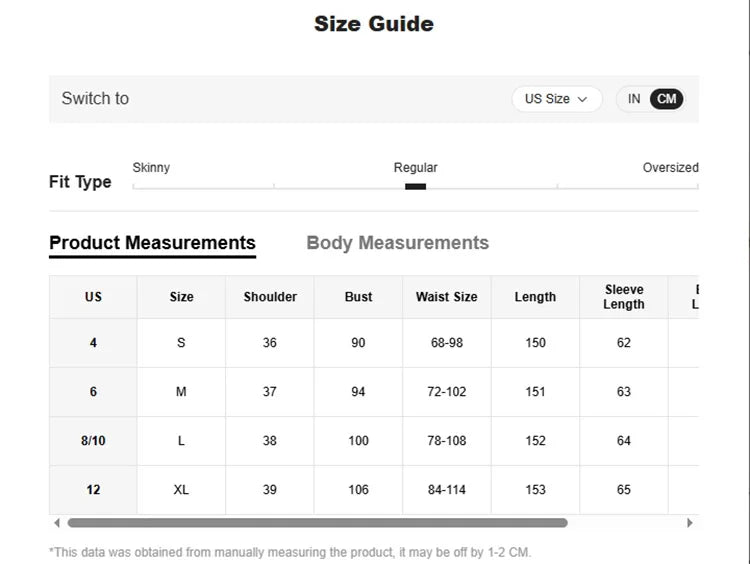Click shoulder value 38

[270, 441]
